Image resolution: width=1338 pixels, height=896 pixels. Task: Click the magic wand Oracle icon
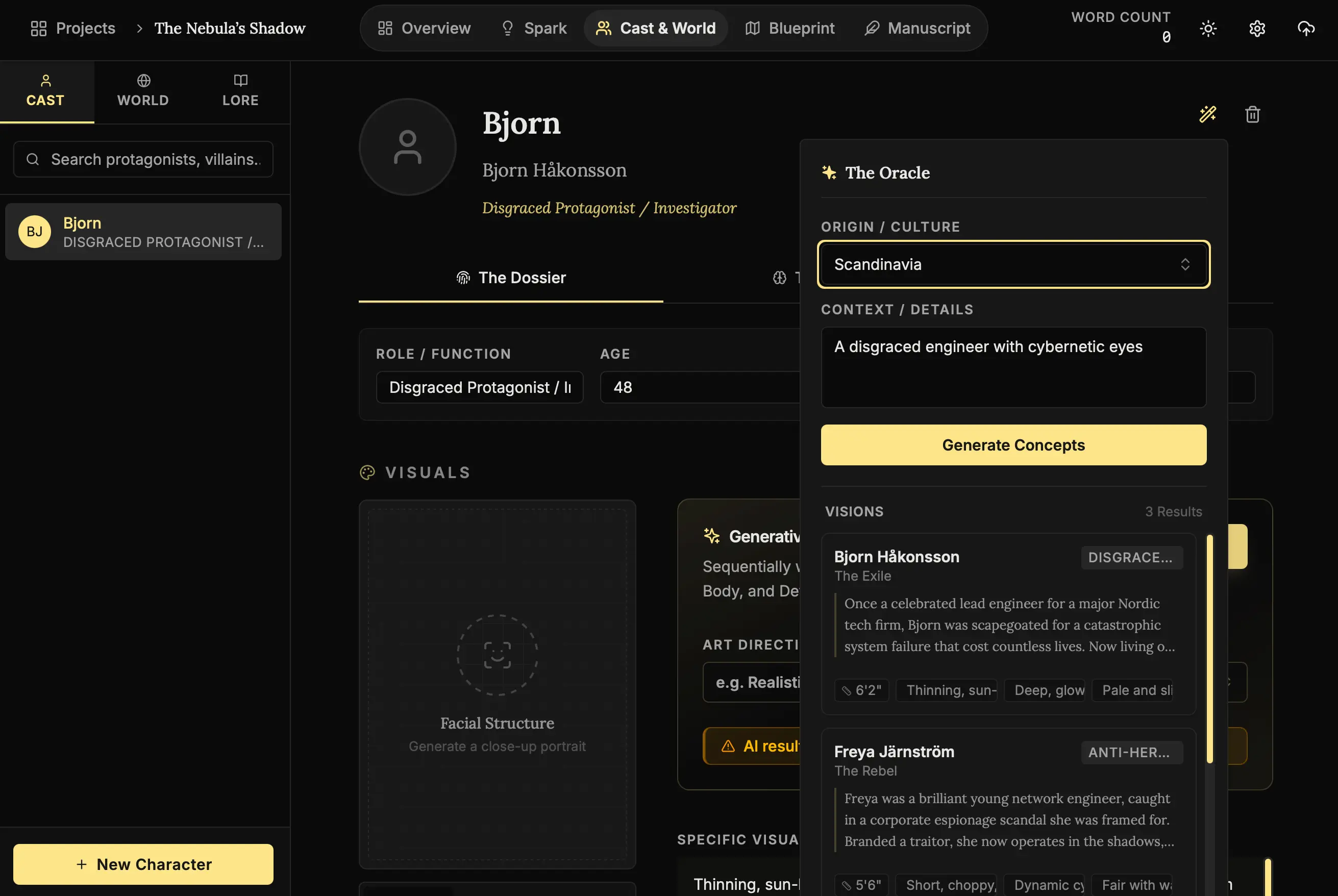[1207, 114]
